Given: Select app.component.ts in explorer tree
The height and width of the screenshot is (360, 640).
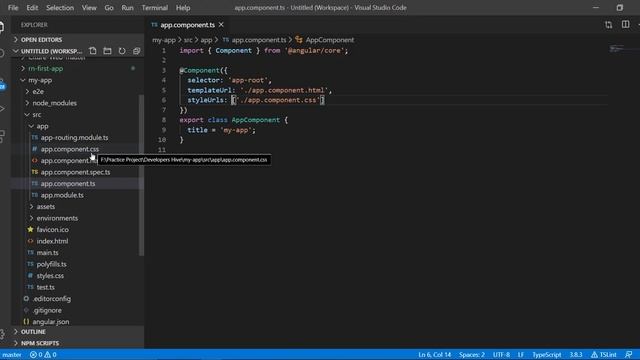Looking at the screenshot, I should click(68, 184).
